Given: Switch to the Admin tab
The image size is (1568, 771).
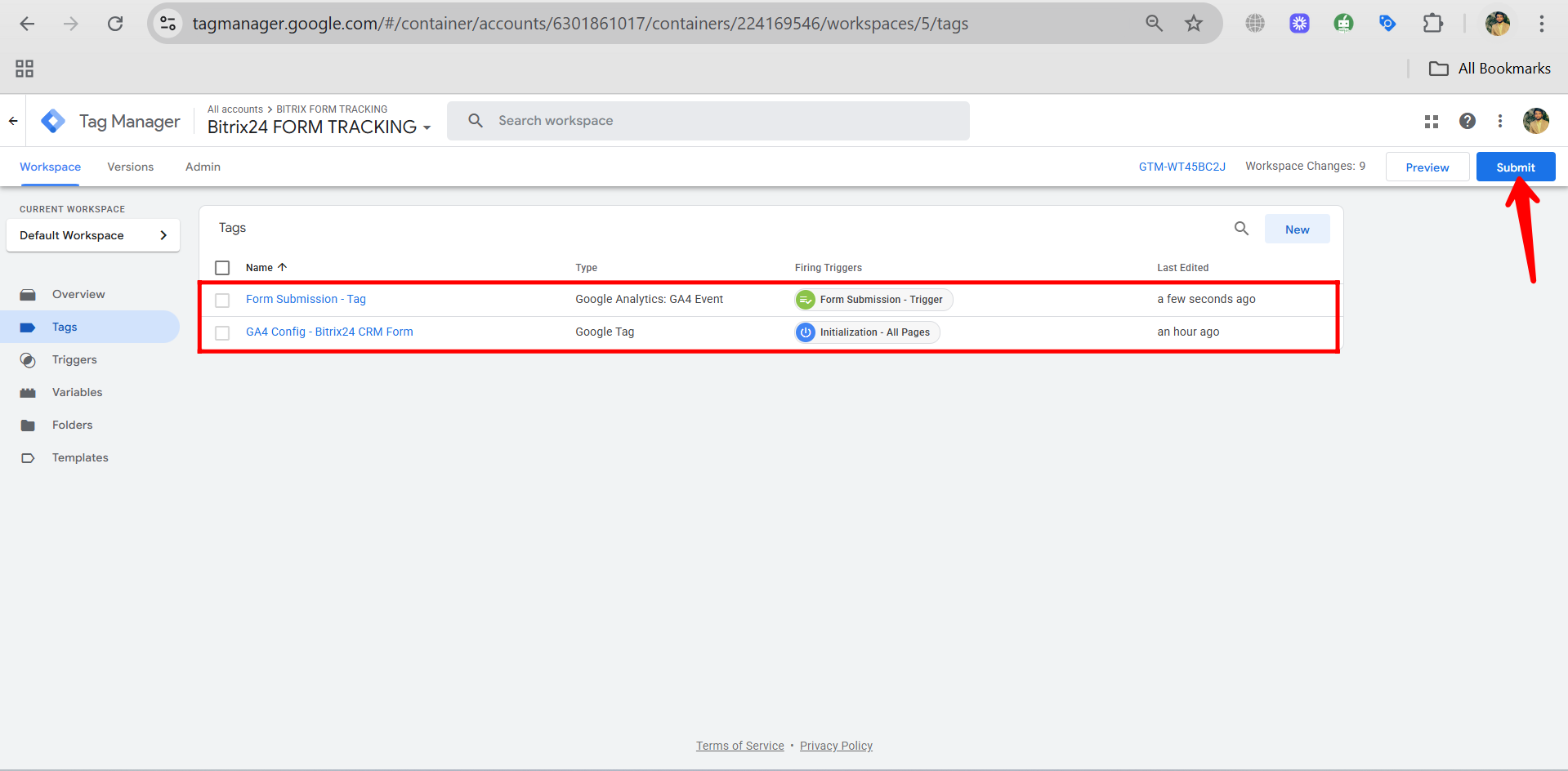Looking at the screenshot, I should pyautogui.click(x=203, y=167).
